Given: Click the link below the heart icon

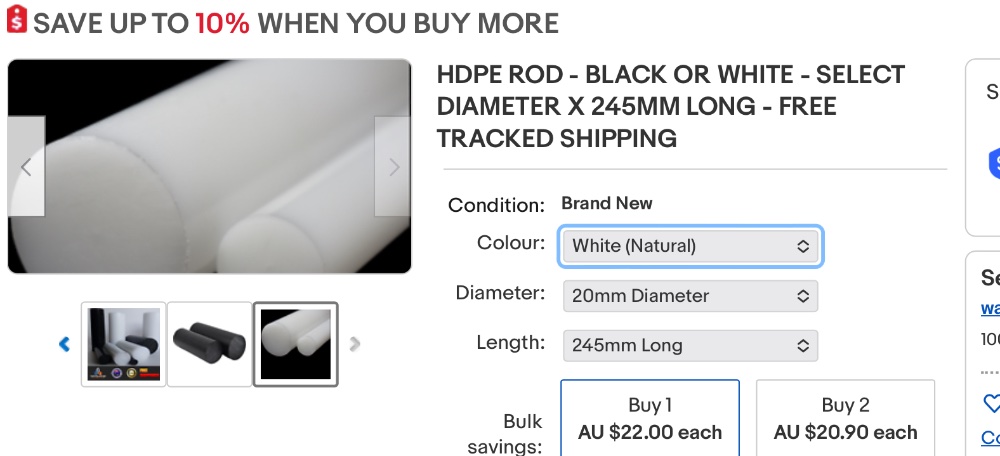Looking at the screenshot, I should click(x=990, y=438).
